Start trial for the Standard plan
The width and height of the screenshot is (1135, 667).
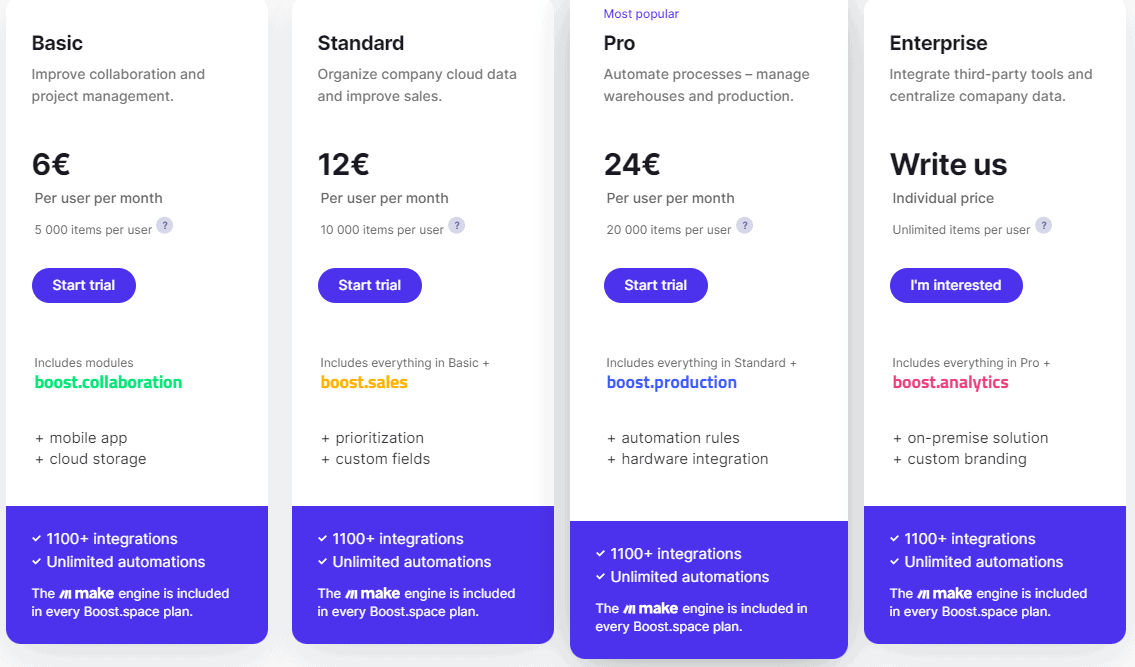pos(370,285)
